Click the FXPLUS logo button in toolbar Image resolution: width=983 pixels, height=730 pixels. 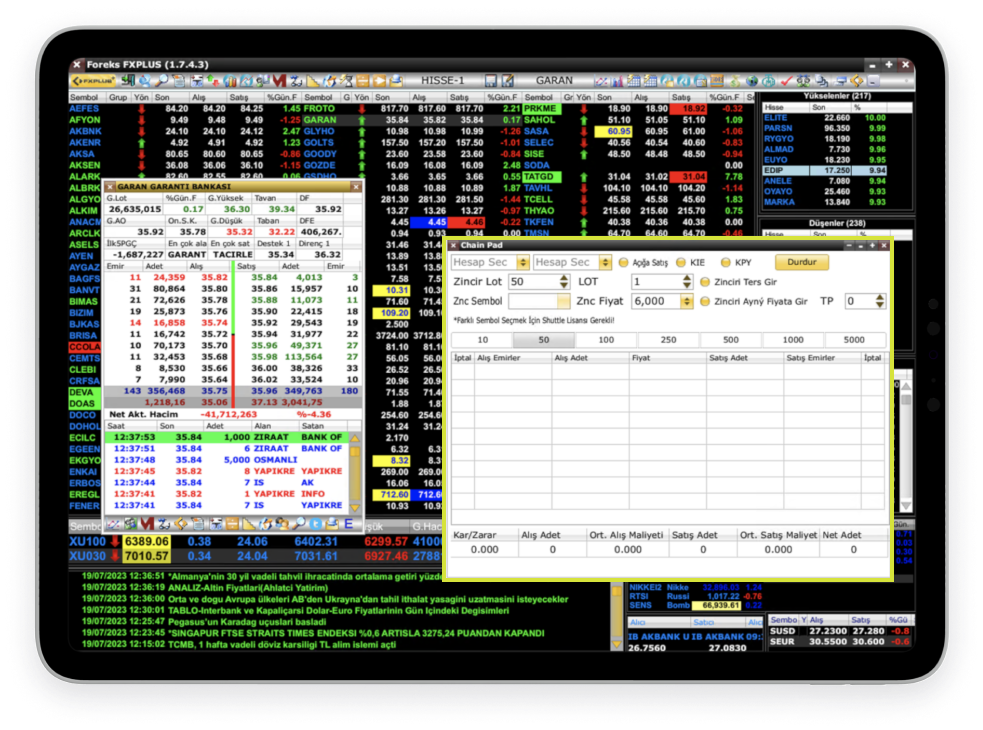pos(91,80)
